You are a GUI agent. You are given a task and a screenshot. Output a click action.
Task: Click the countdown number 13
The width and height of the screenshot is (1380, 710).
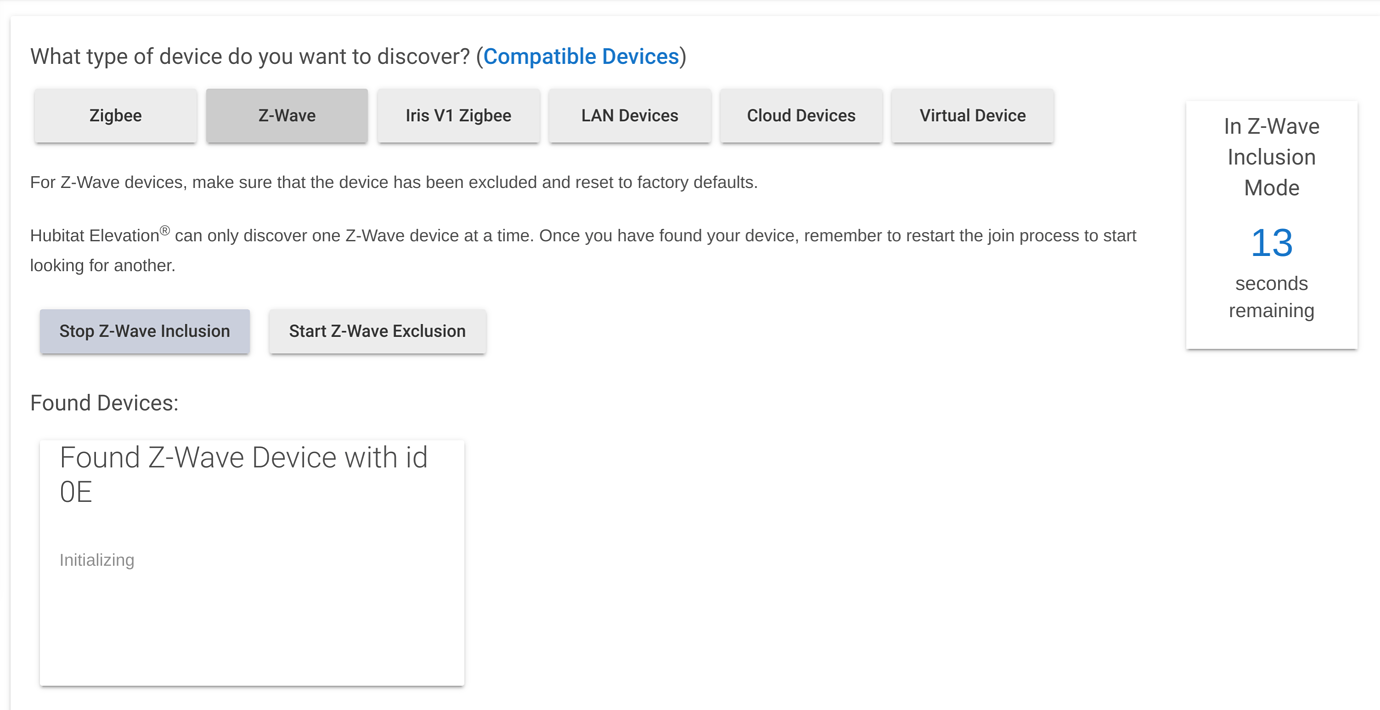tap(1271, 243)
